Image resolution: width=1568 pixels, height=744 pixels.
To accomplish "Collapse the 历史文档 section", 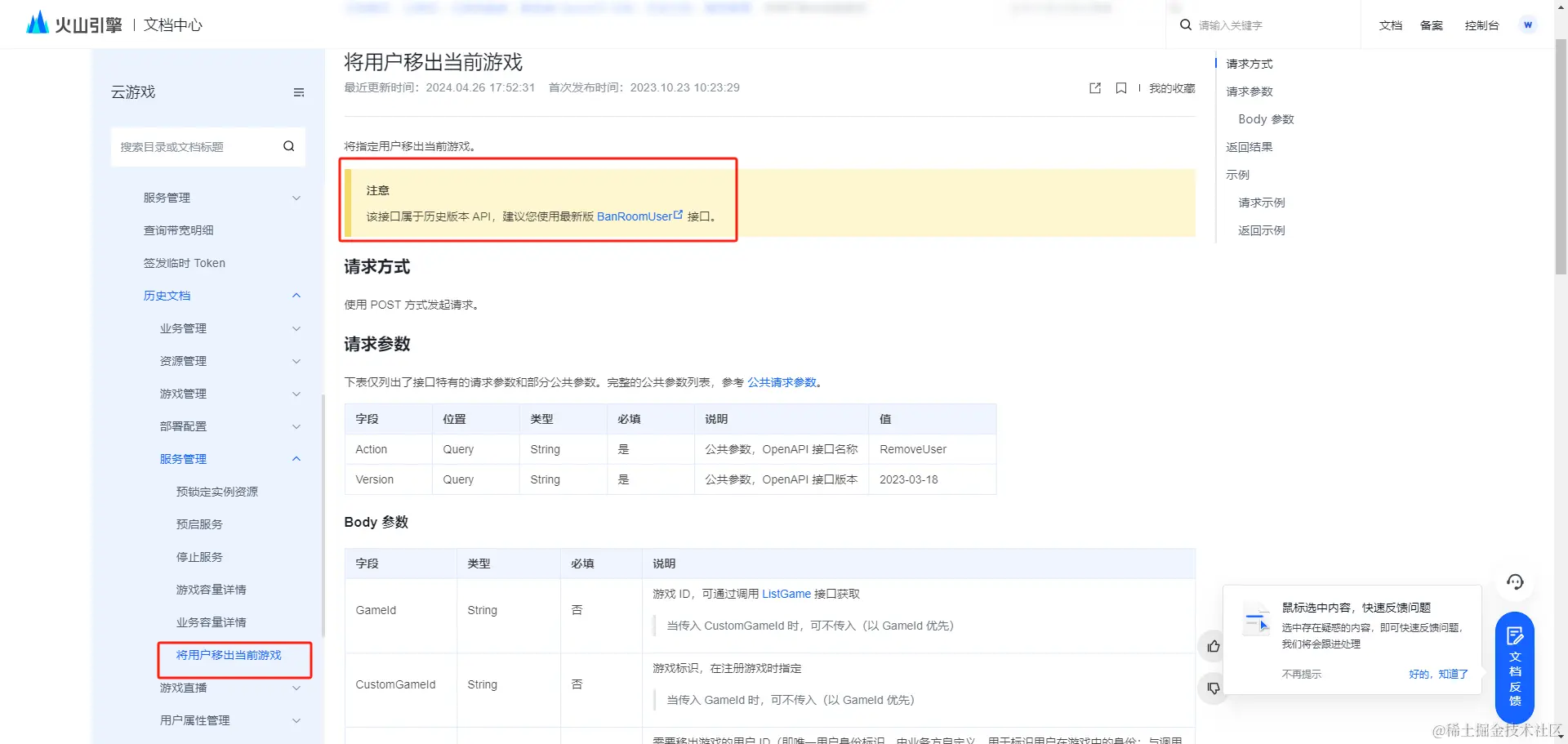I will pos(296,295).
